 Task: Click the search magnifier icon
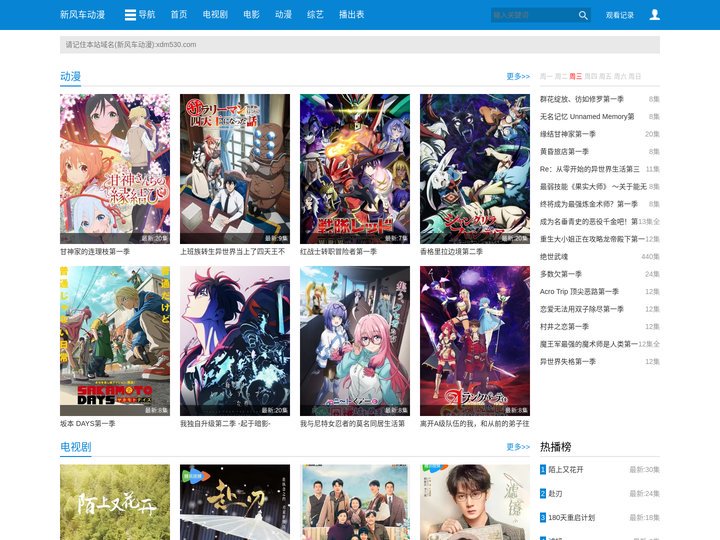(583, 15)
